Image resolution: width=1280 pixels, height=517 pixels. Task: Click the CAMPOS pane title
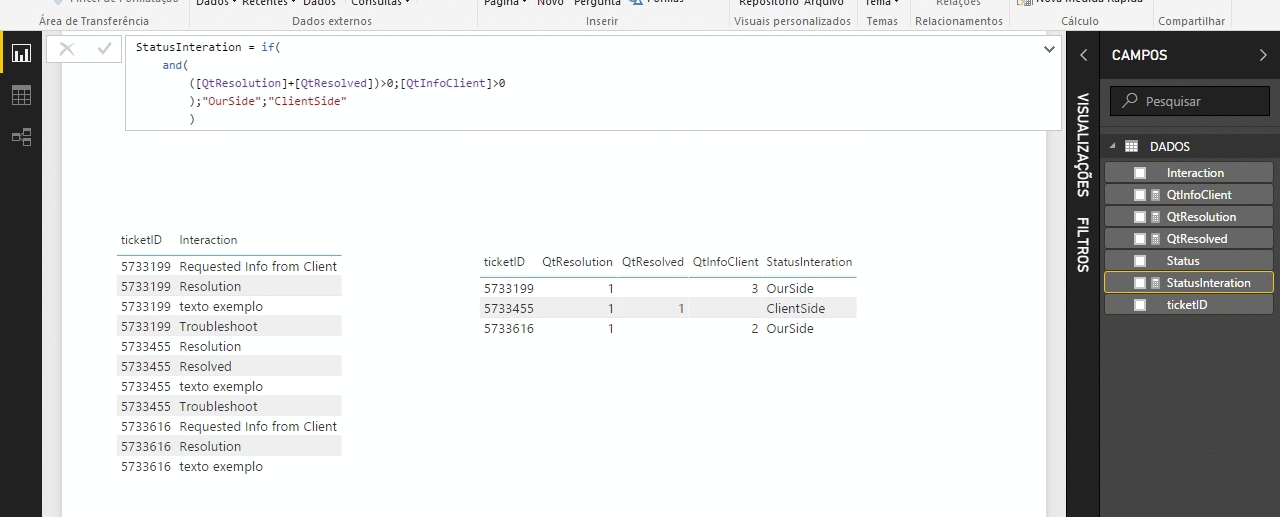[x=1139, y=56]
